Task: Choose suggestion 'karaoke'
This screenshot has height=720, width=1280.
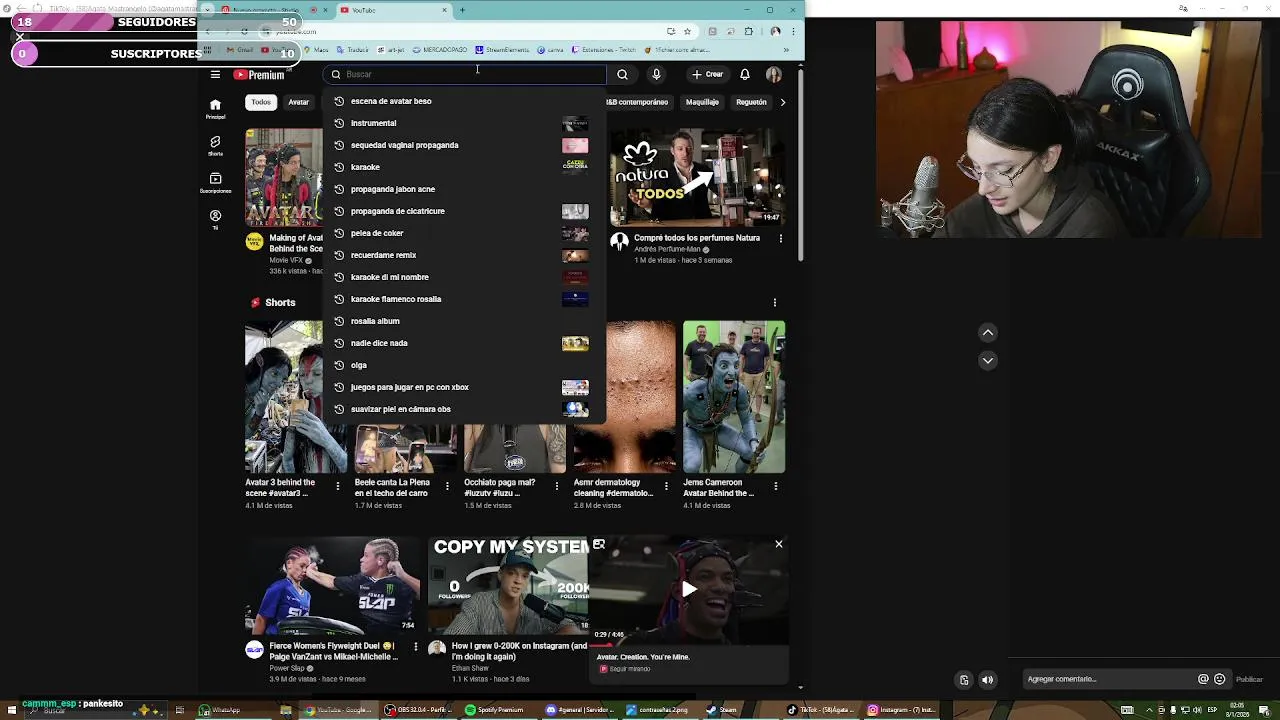Action: [464, 167]
